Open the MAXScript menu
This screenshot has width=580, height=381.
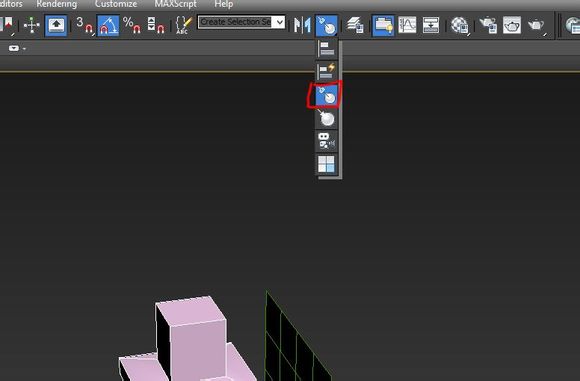click(x=175, y=4)
